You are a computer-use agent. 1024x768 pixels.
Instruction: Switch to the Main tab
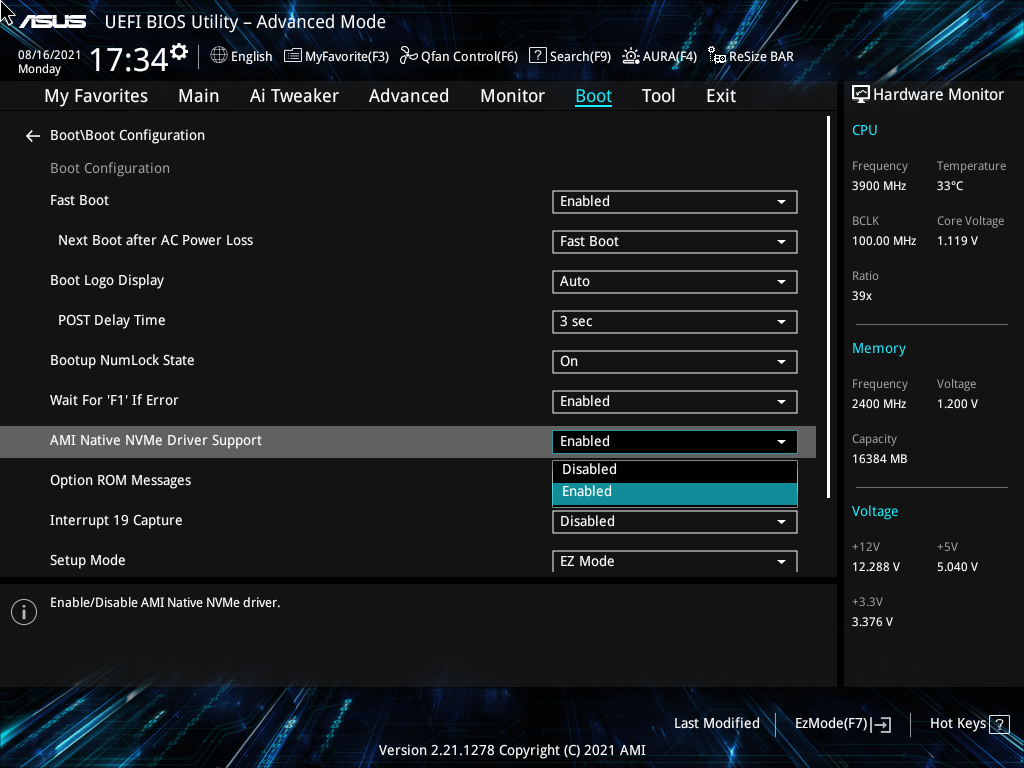point(199,96)
